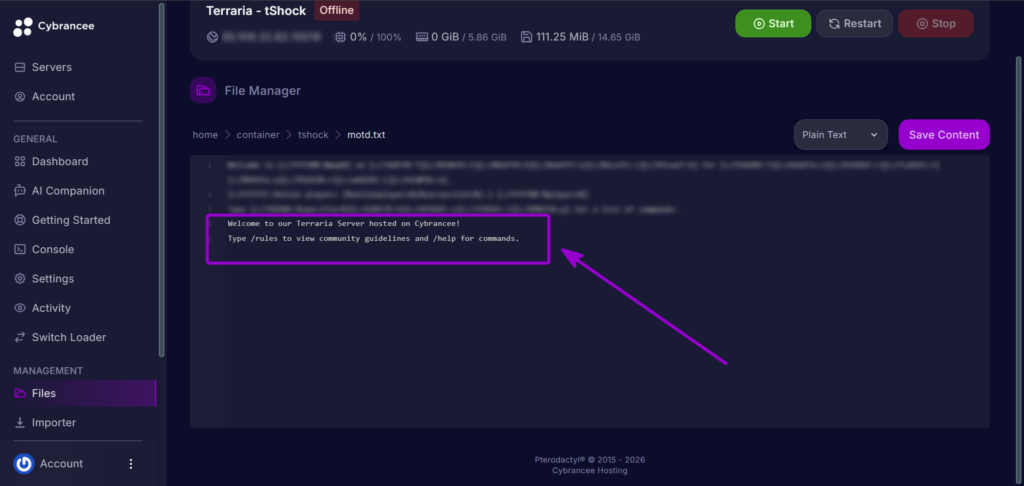Click the Dashboard grid icon

(20, 161)
